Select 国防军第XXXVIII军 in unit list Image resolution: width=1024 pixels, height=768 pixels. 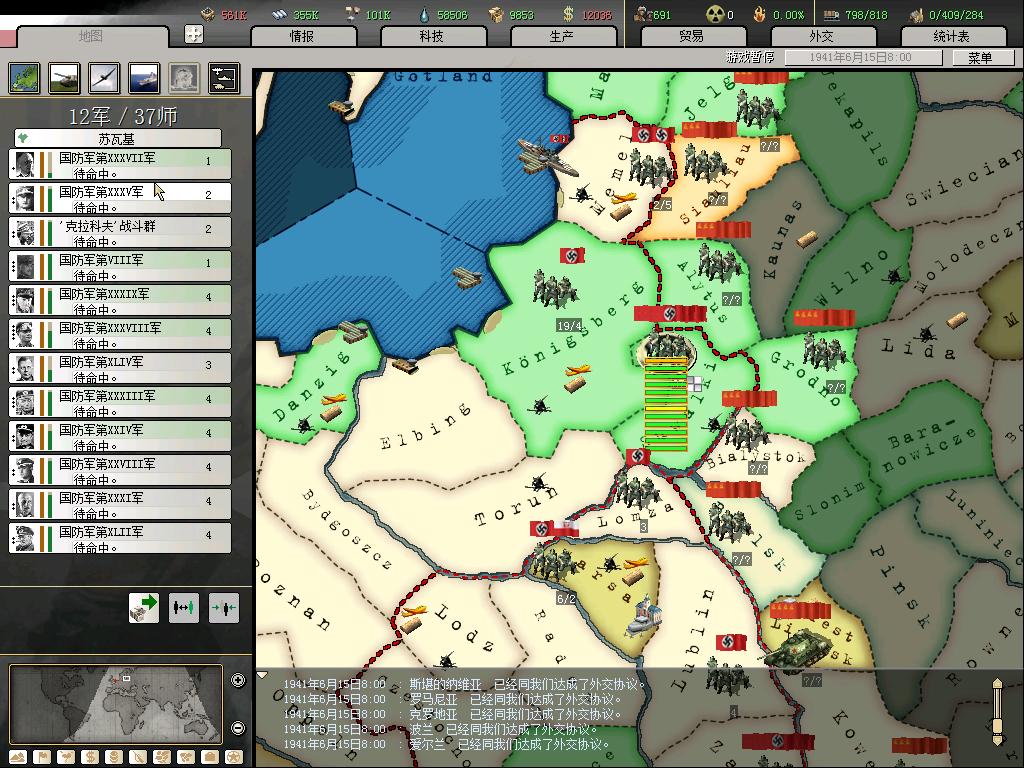(x=120, y=334)
